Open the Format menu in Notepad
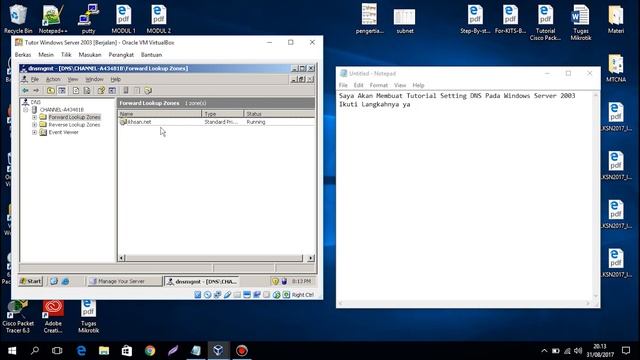The height and width of the screenshot is (360, 640). (378, 85)
